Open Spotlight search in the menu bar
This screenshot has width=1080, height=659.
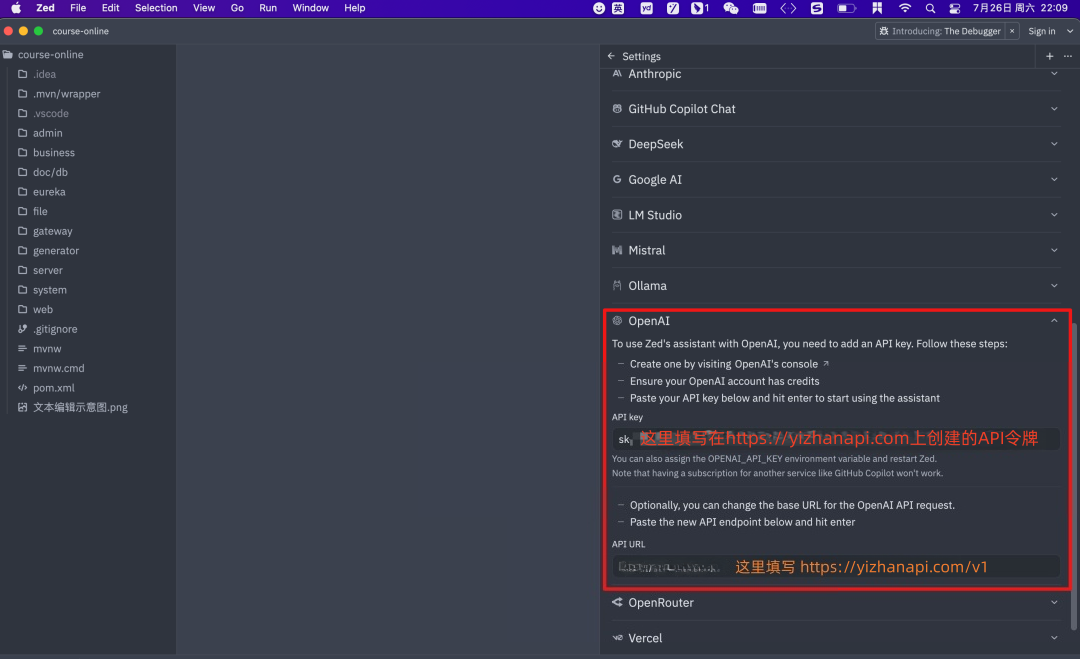pos(930,8)
